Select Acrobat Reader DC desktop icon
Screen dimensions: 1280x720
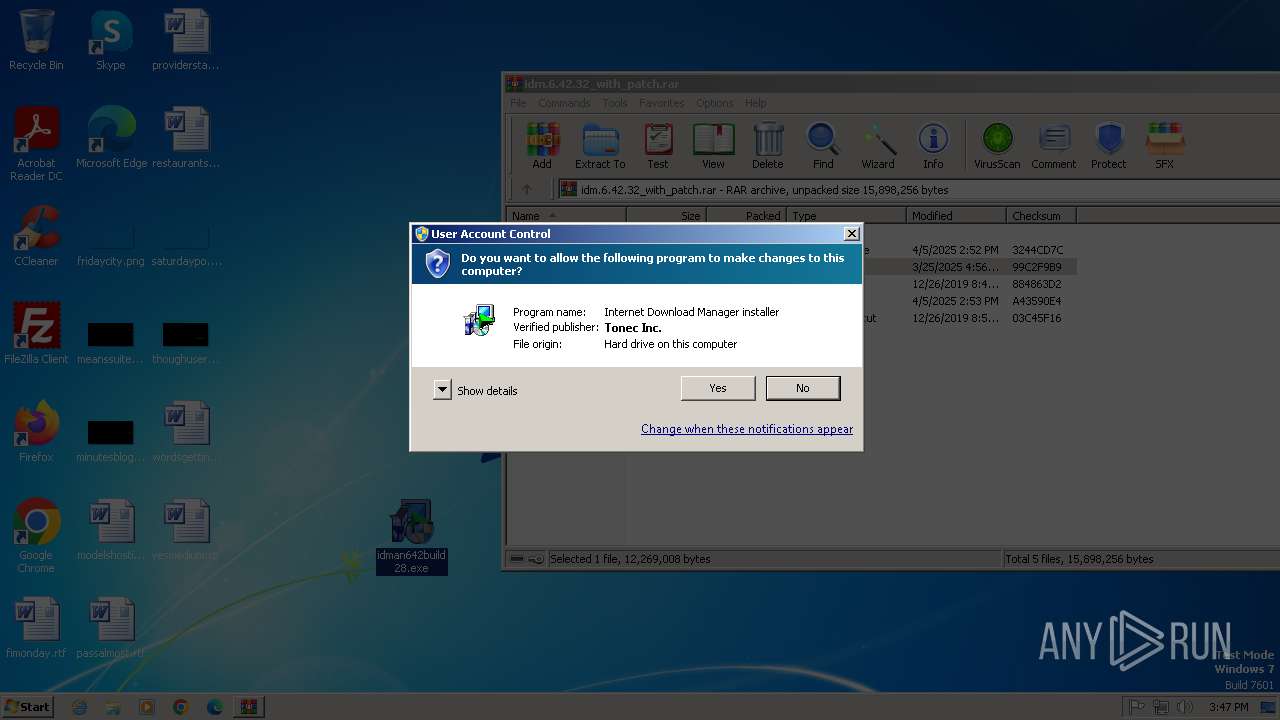click(x=36, y=145)
